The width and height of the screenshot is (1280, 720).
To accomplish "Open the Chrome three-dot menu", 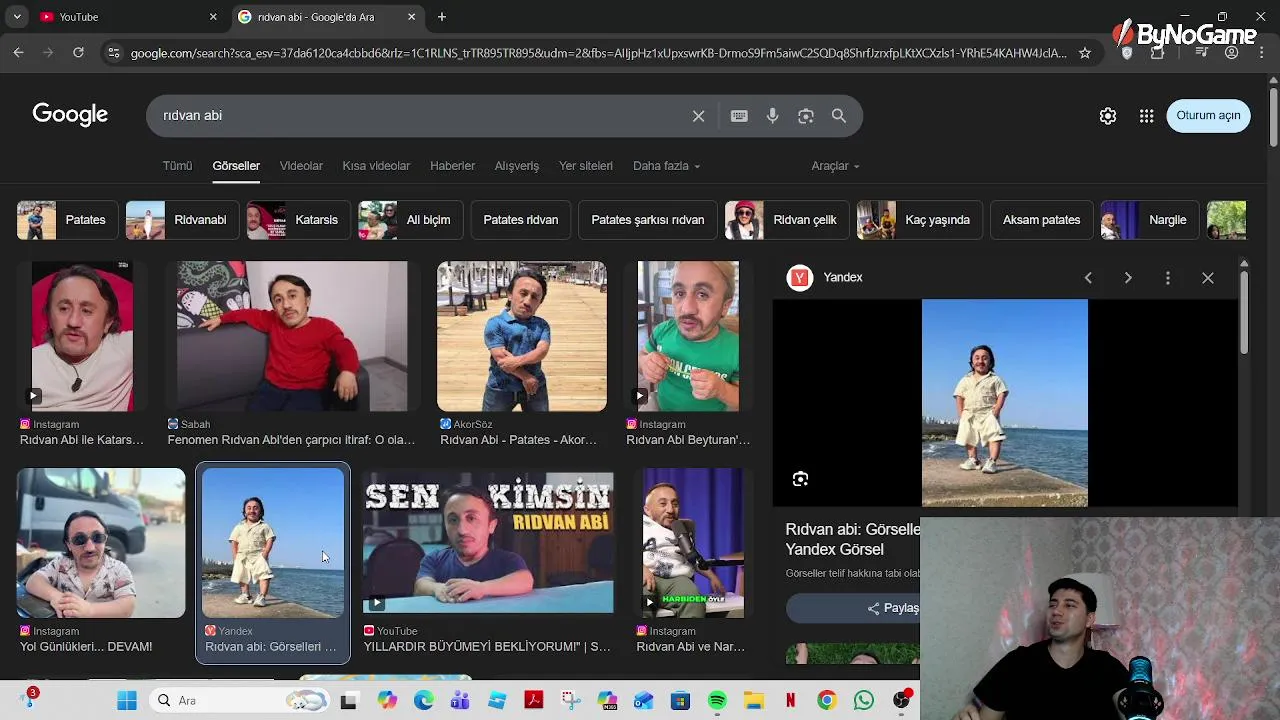I will pos(1260,53).
